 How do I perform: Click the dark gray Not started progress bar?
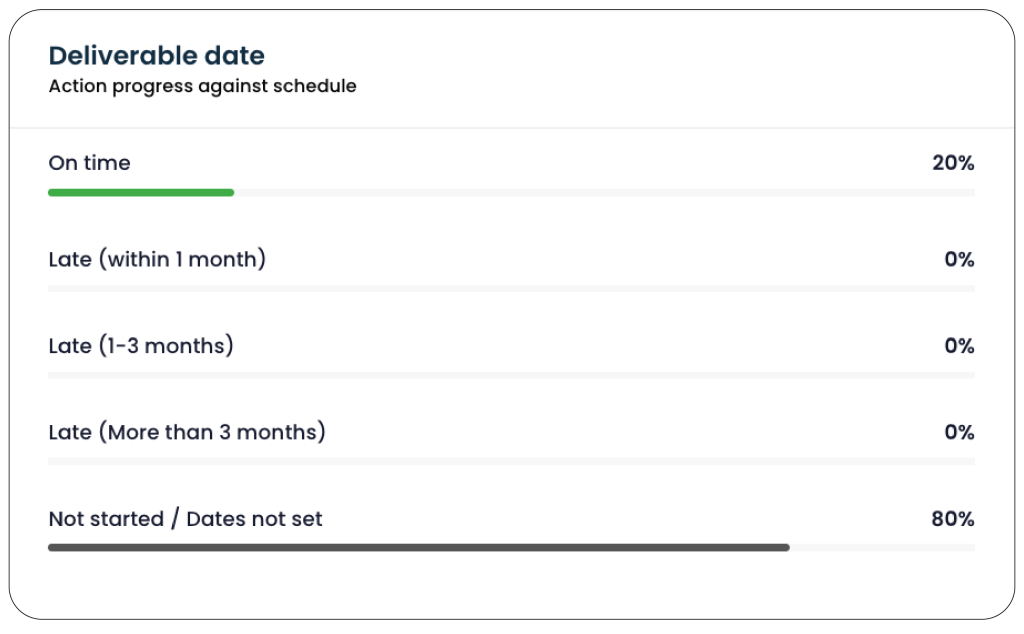[x=419, y=548]
